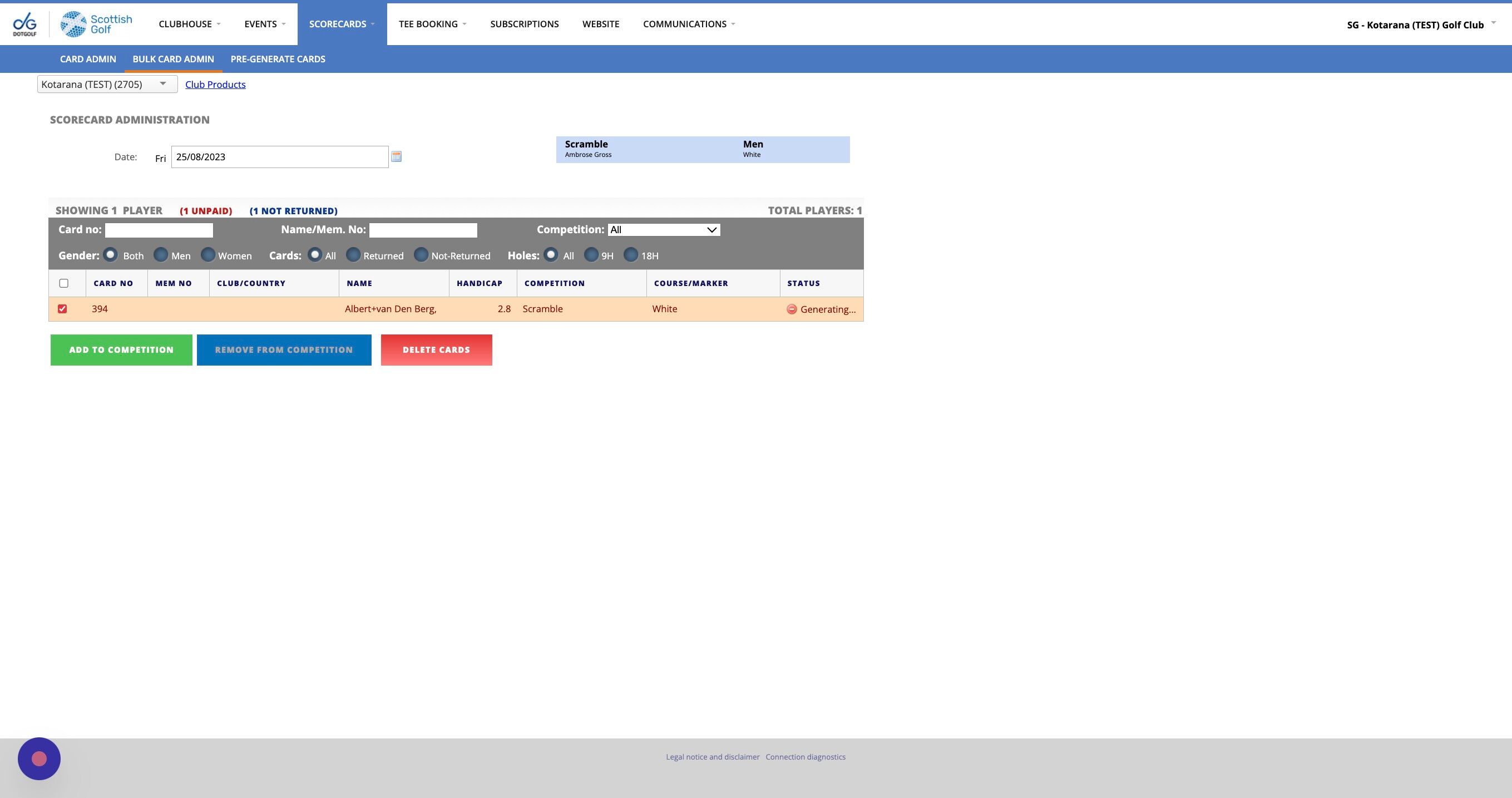This screenshot has width=1512, height=798.
Task: Open the Competition filter dropdown
Action: pyautogui.click(x=663, y=230)
